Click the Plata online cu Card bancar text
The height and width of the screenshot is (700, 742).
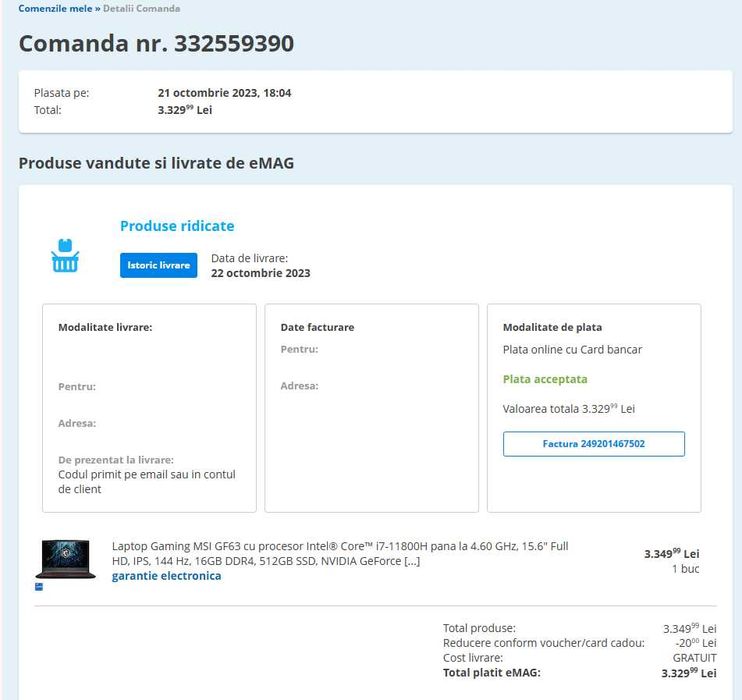(572, 350)
